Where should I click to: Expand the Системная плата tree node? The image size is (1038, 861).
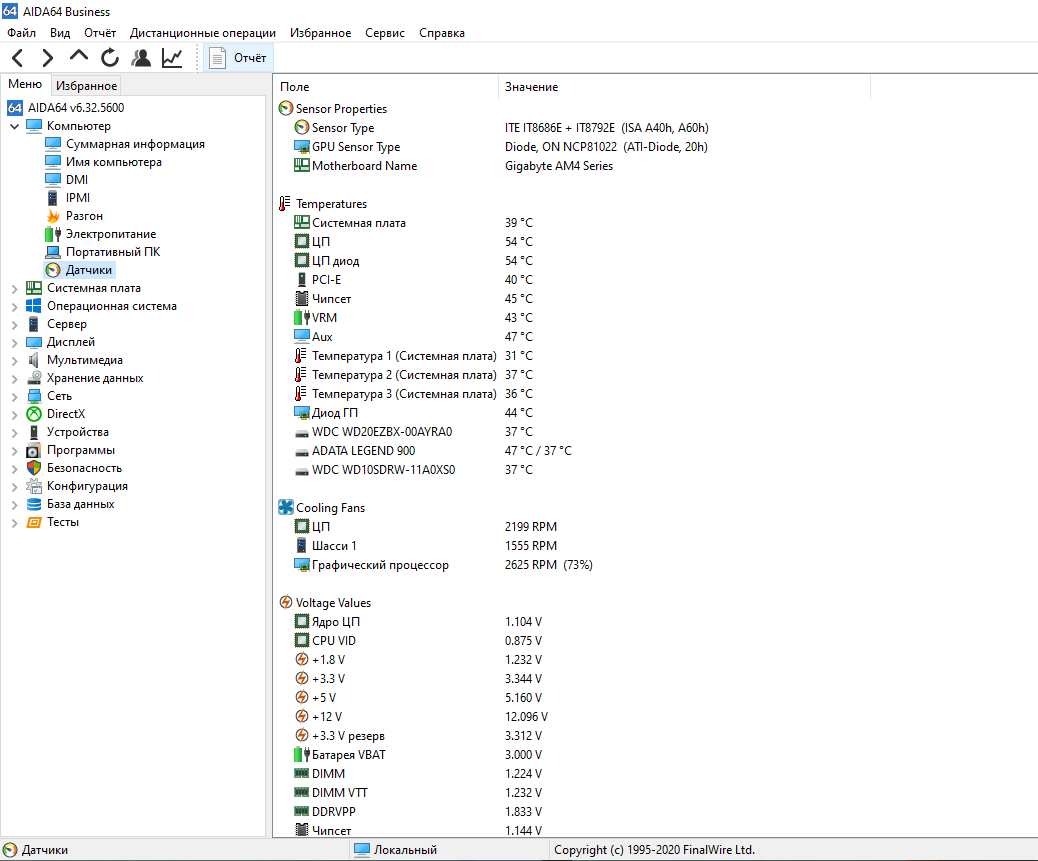pos(15,289)
